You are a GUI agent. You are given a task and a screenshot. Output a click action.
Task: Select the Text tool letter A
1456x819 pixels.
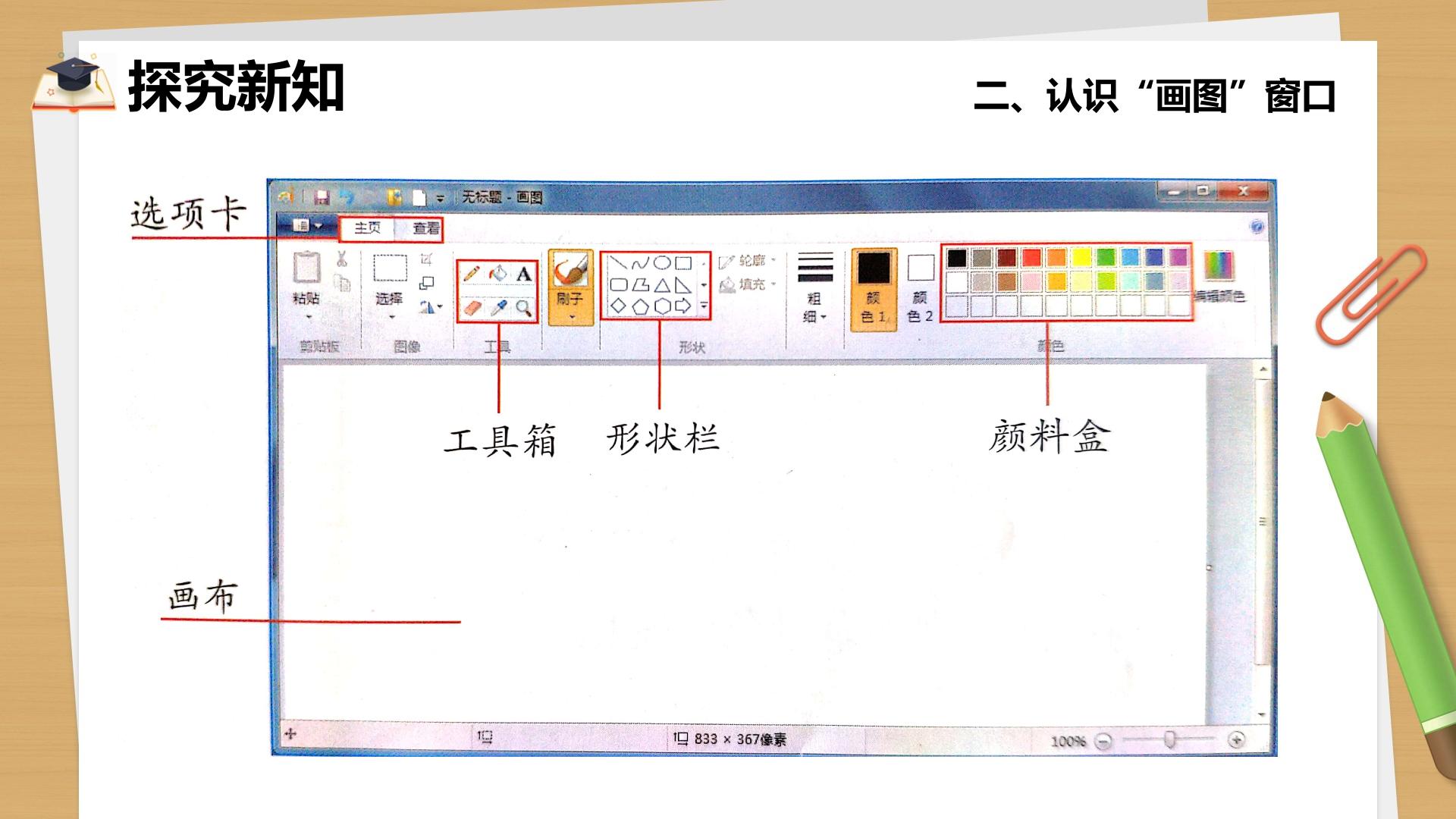(x=523, y=274)
